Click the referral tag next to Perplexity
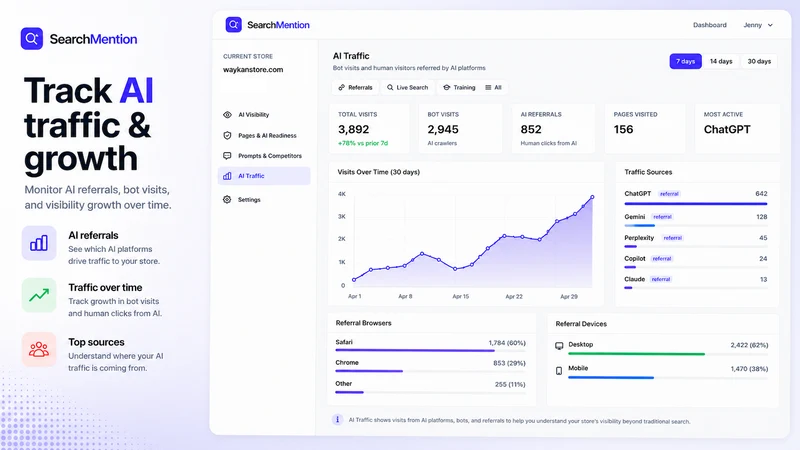 point(672,238)
